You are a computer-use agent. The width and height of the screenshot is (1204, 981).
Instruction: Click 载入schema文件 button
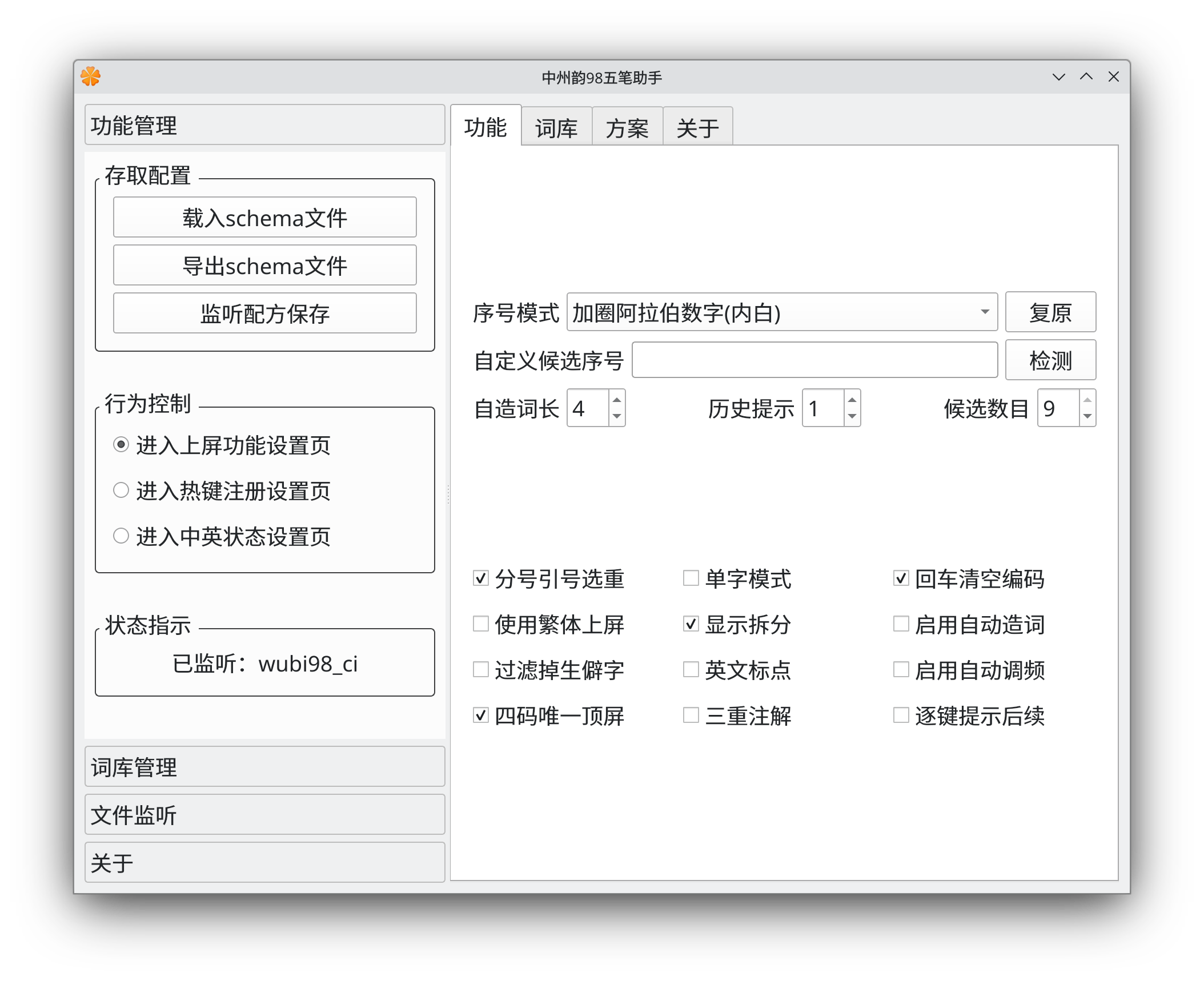point(265,218)
